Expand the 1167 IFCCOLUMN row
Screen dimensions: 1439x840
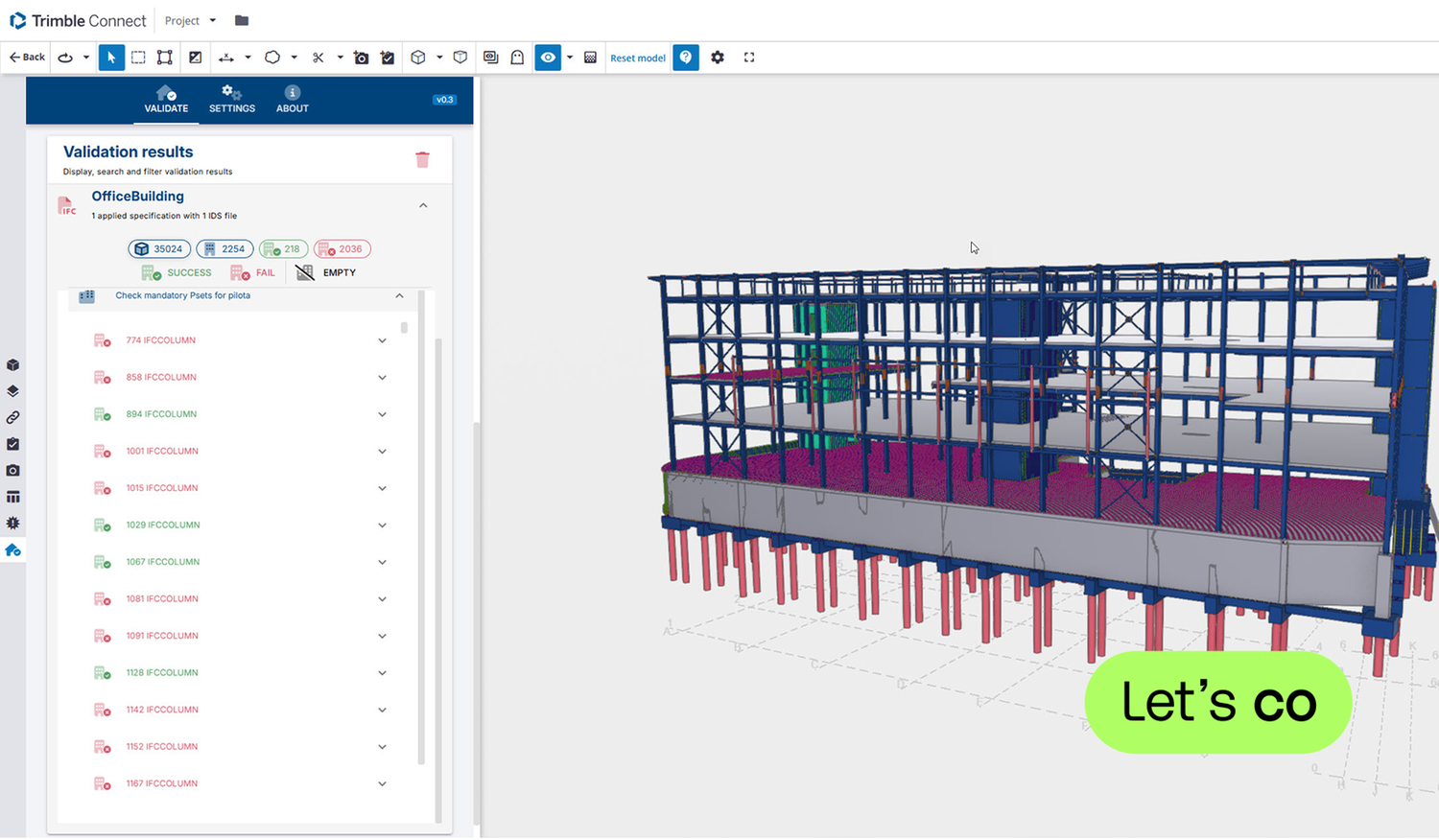pos(382,784)
